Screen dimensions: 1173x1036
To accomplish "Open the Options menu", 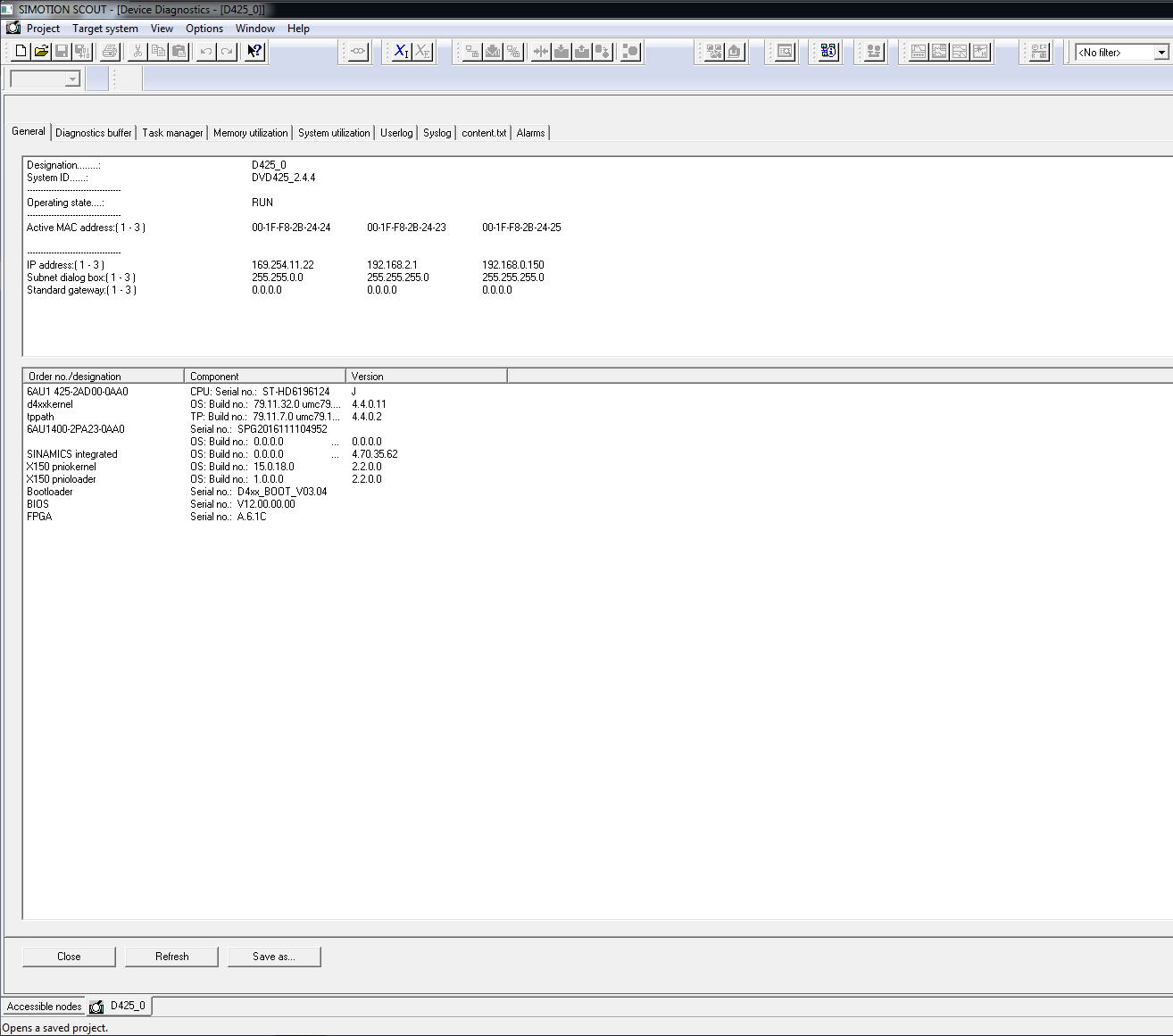I will pos(204,29).
